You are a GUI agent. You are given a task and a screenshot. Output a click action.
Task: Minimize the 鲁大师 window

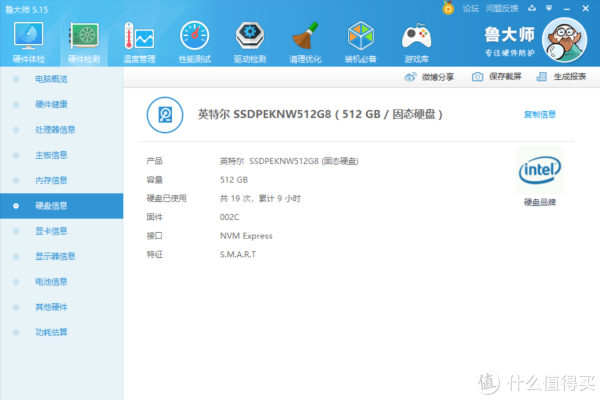tap(567, 8)
